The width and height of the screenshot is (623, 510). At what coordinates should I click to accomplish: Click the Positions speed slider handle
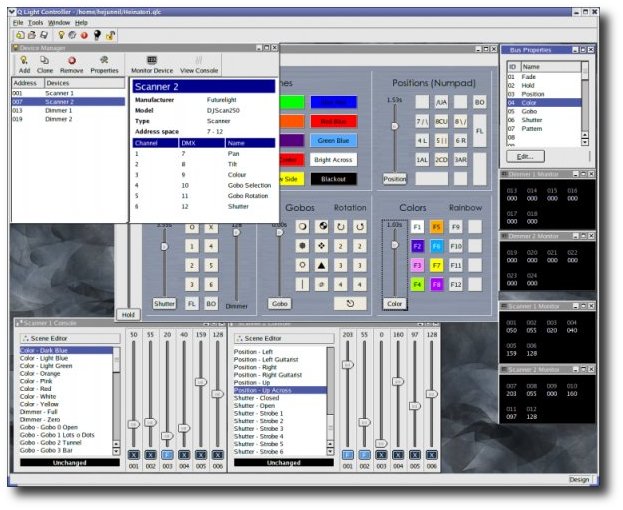pyautogui.click(x=395, y=126)
